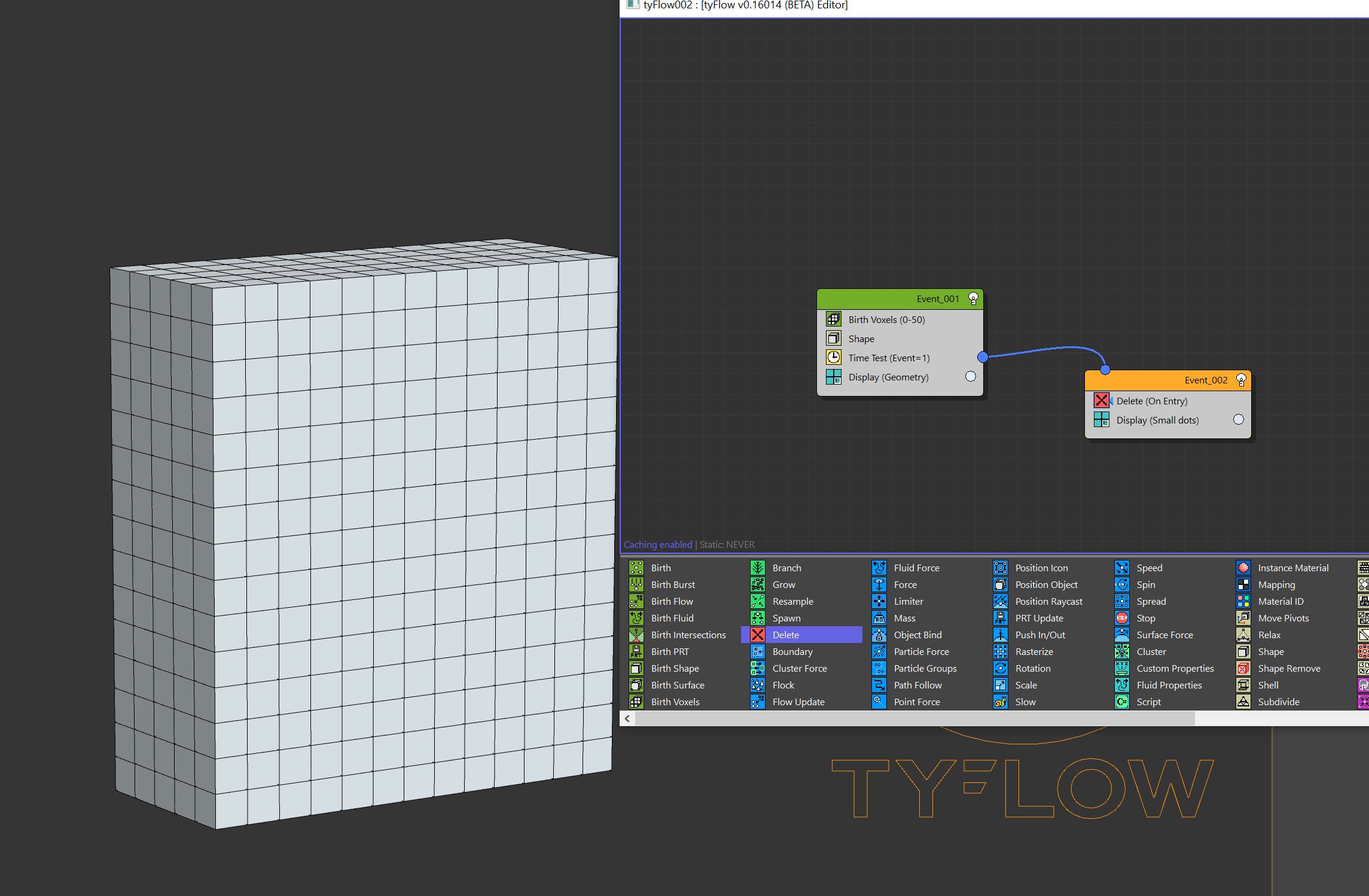
Task: Pick the Resample operator icon
Action: [x=758, y=601]
